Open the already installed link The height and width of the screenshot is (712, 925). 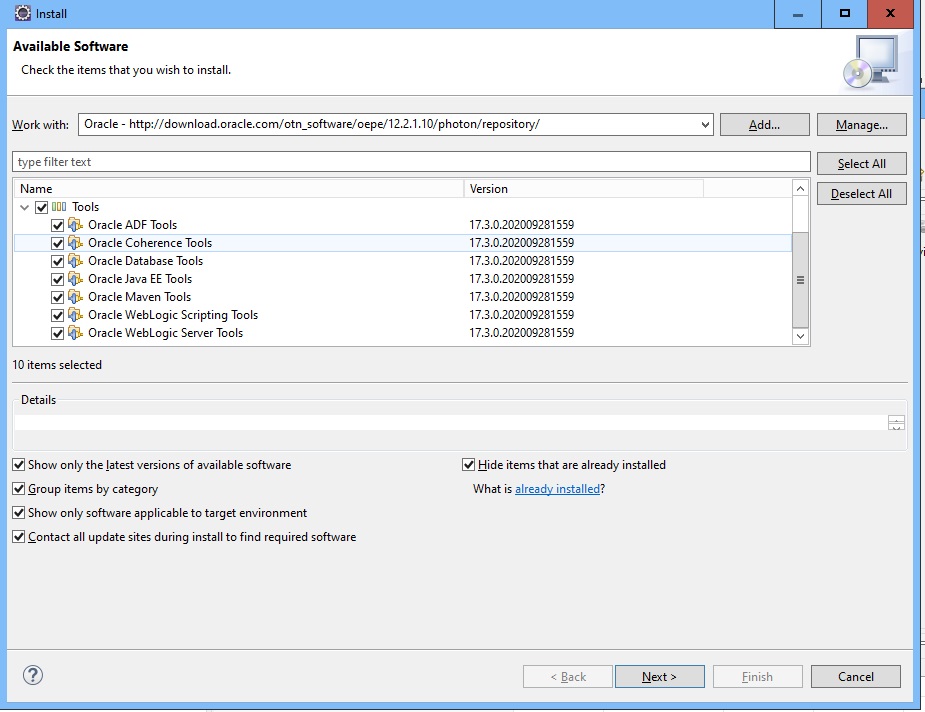557,489
